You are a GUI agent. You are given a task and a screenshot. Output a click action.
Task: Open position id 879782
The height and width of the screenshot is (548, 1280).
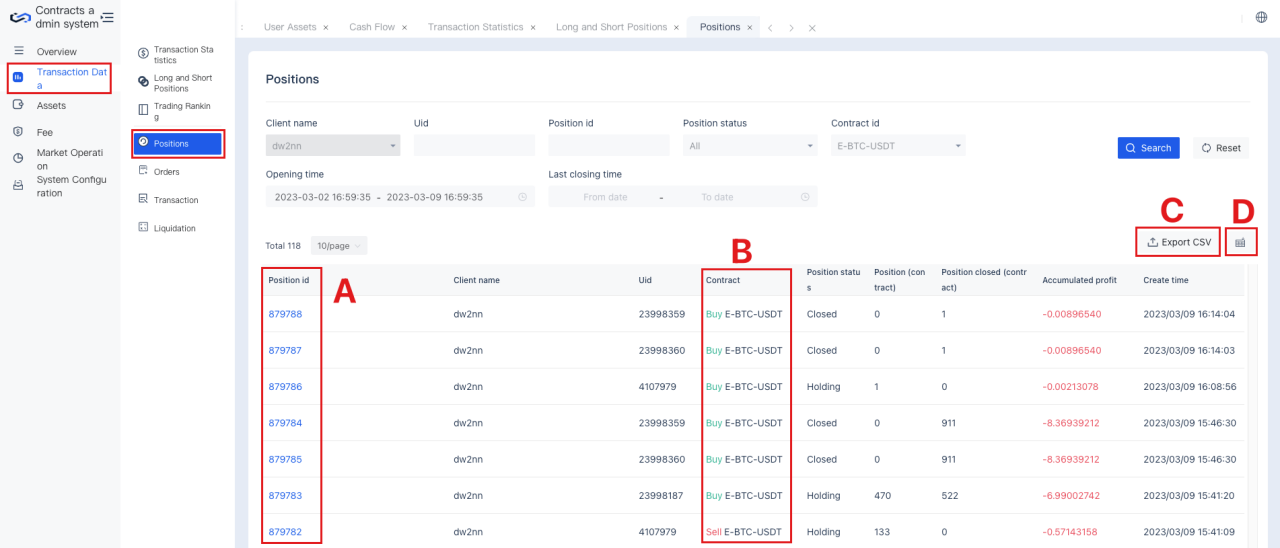pos(285,531)
